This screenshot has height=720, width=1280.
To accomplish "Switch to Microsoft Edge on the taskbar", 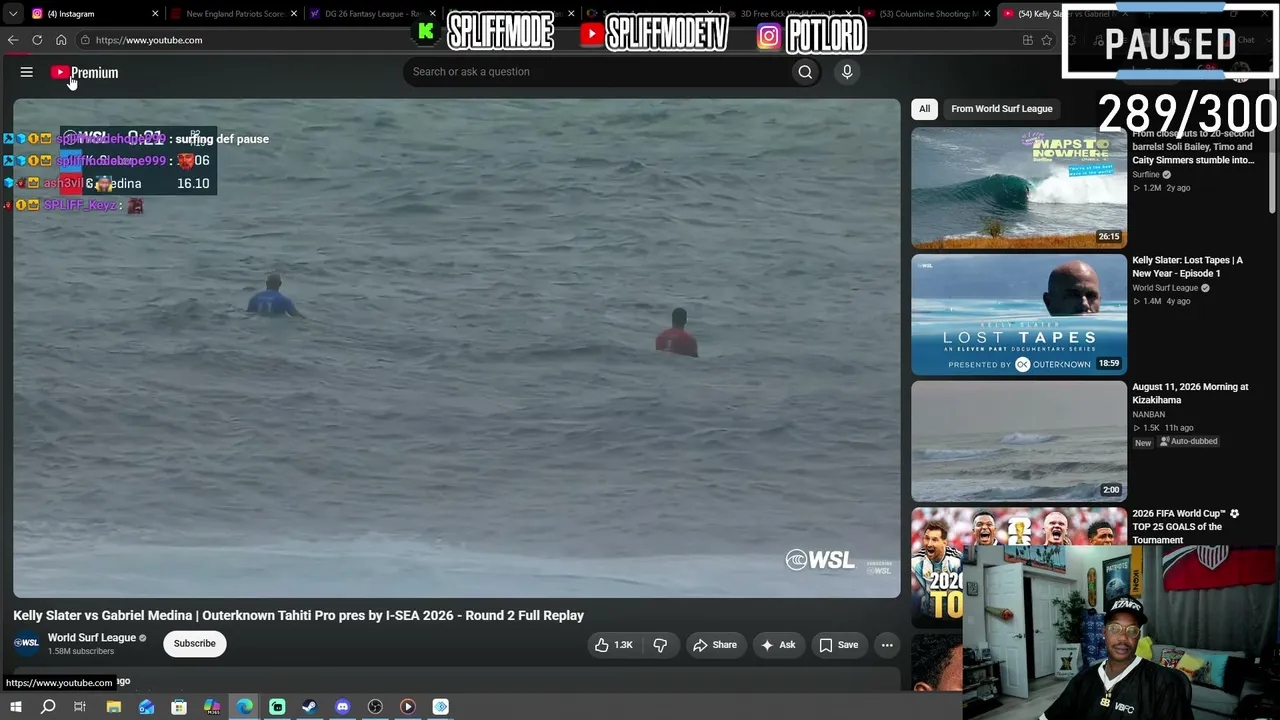I will tap(245, 707).
